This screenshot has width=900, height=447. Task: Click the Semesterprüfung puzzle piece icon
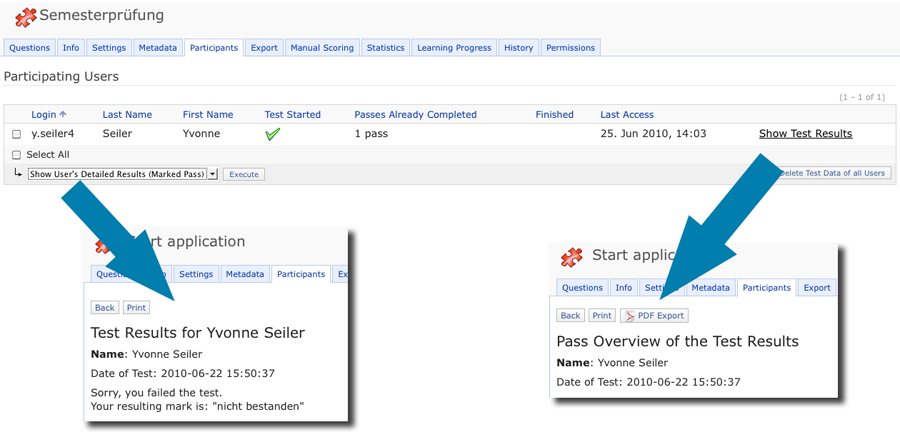(x=25, y=17)
